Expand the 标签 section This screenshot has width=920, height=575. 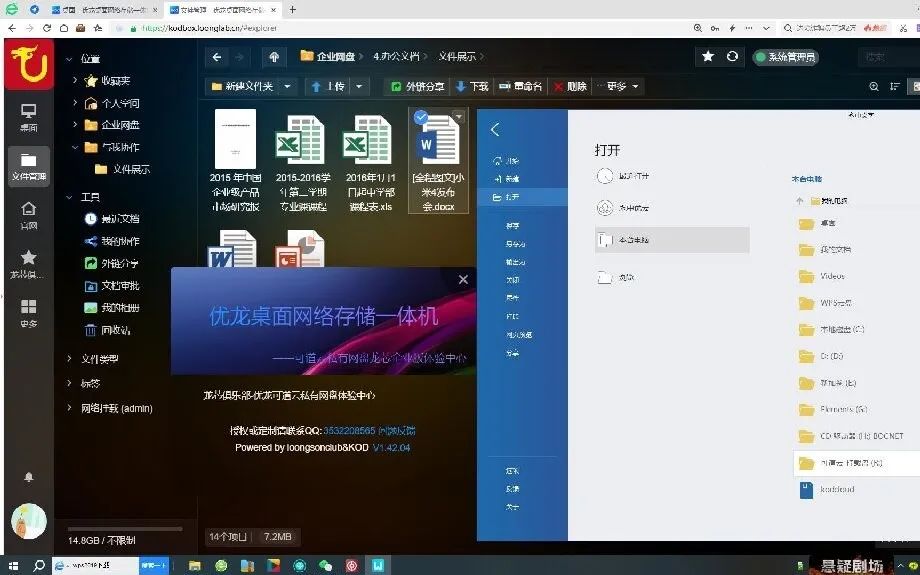tap(69, 383)
